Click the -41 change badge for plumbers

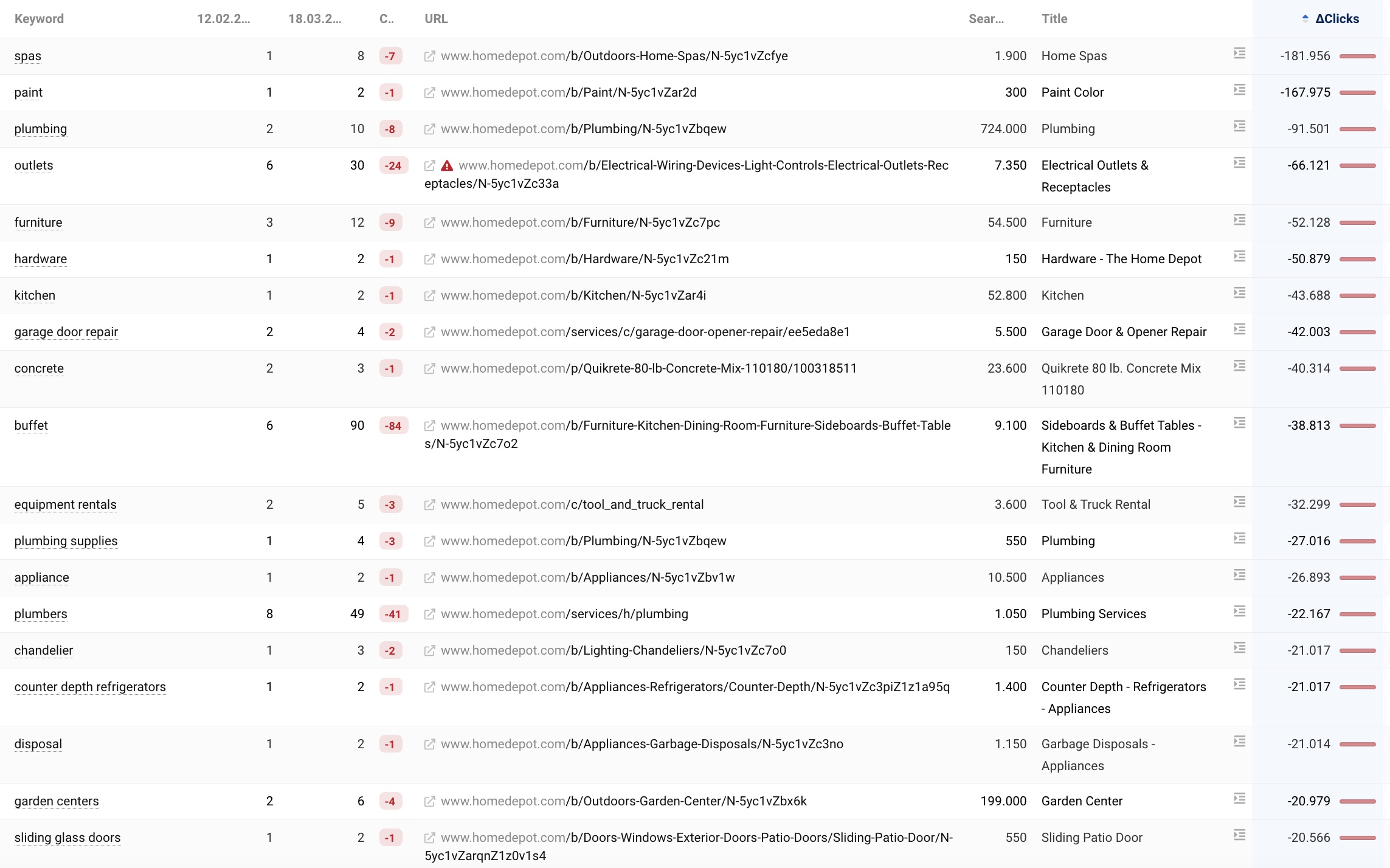click(x=393, y=614)
